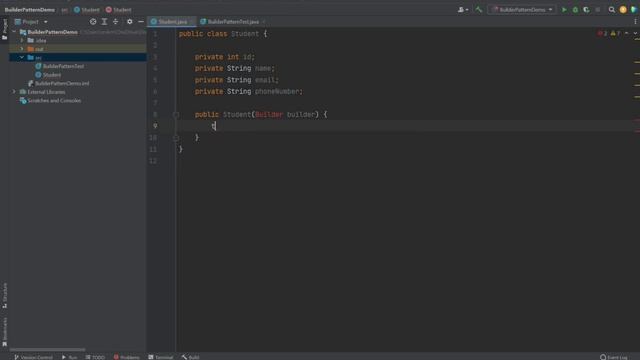Expand the out folder

click(22, 49)
